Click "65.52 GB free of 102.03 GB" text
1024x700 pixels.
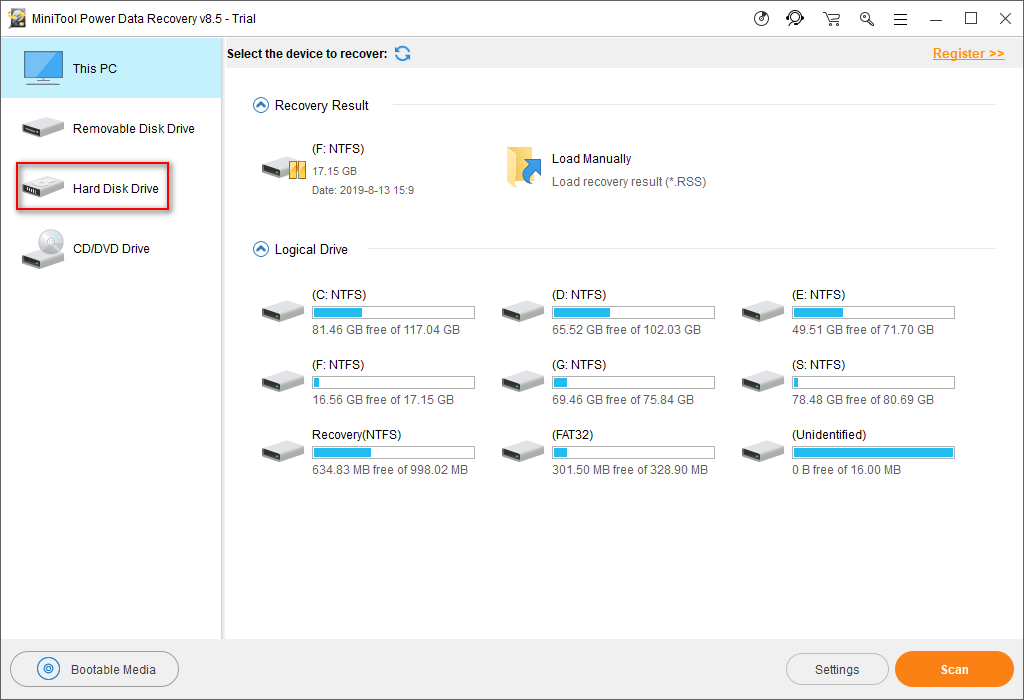click(x=626, y=330)
